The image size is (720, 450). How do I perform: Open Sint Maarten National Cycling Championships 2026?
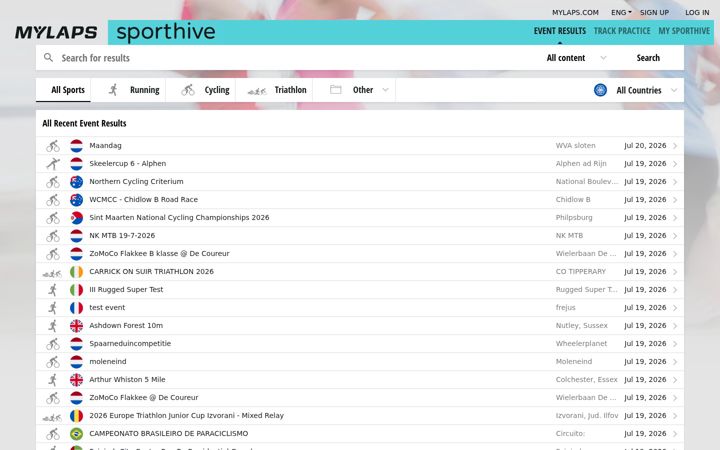(360, 218)
